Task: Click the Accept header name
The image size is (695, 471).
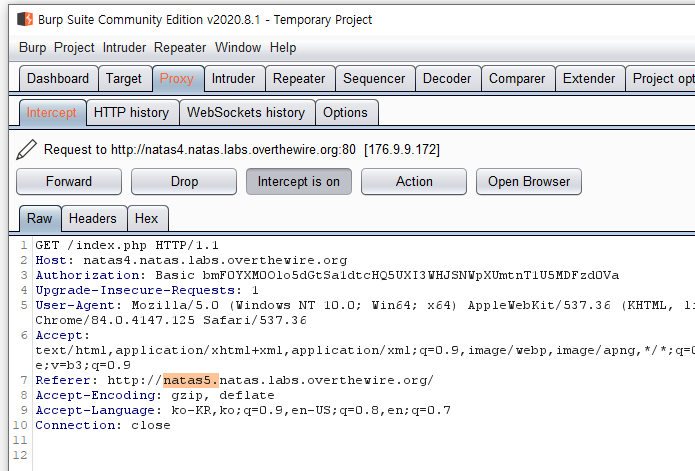Action: pyautogui.click(x=59, y=335)
